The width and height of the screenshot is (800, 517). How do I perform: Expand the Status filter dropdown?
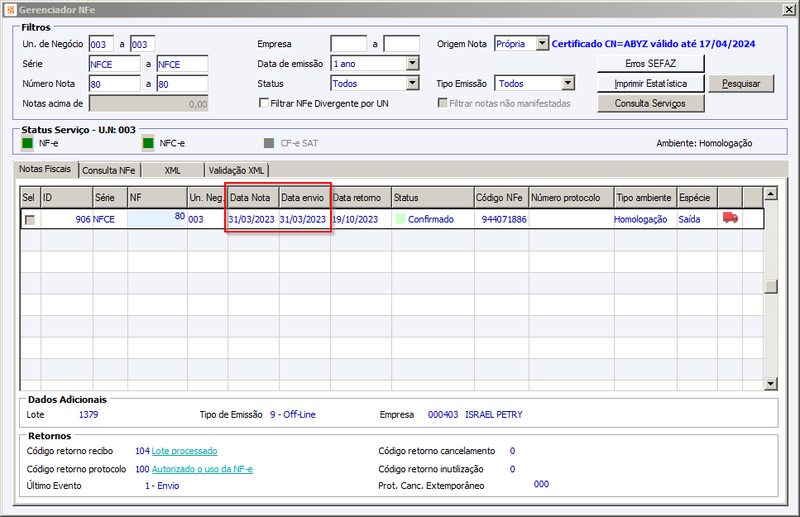point(412,83)
